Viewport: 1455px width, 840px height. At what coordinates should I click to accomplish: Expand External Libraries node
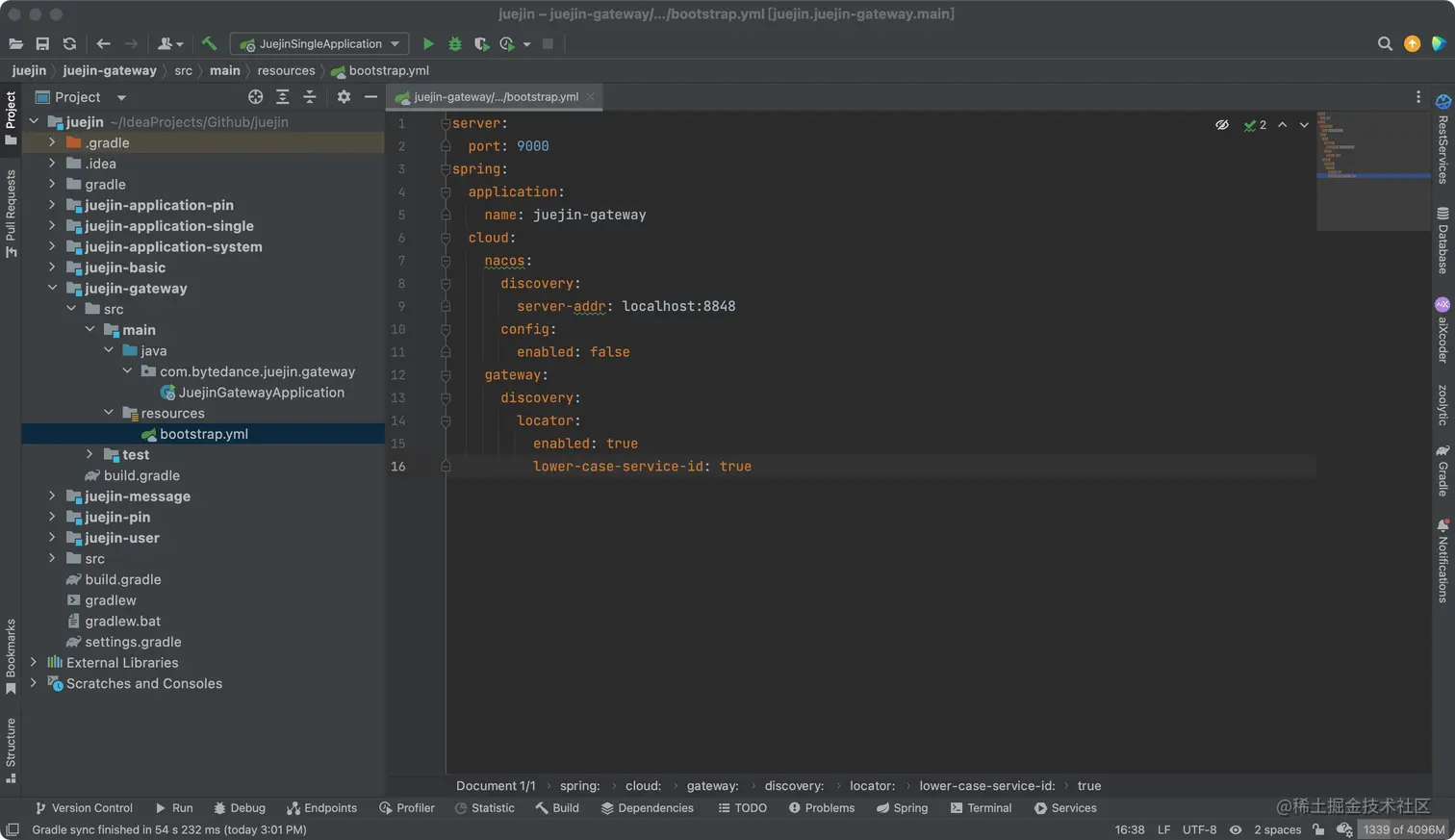pos(34,662)
